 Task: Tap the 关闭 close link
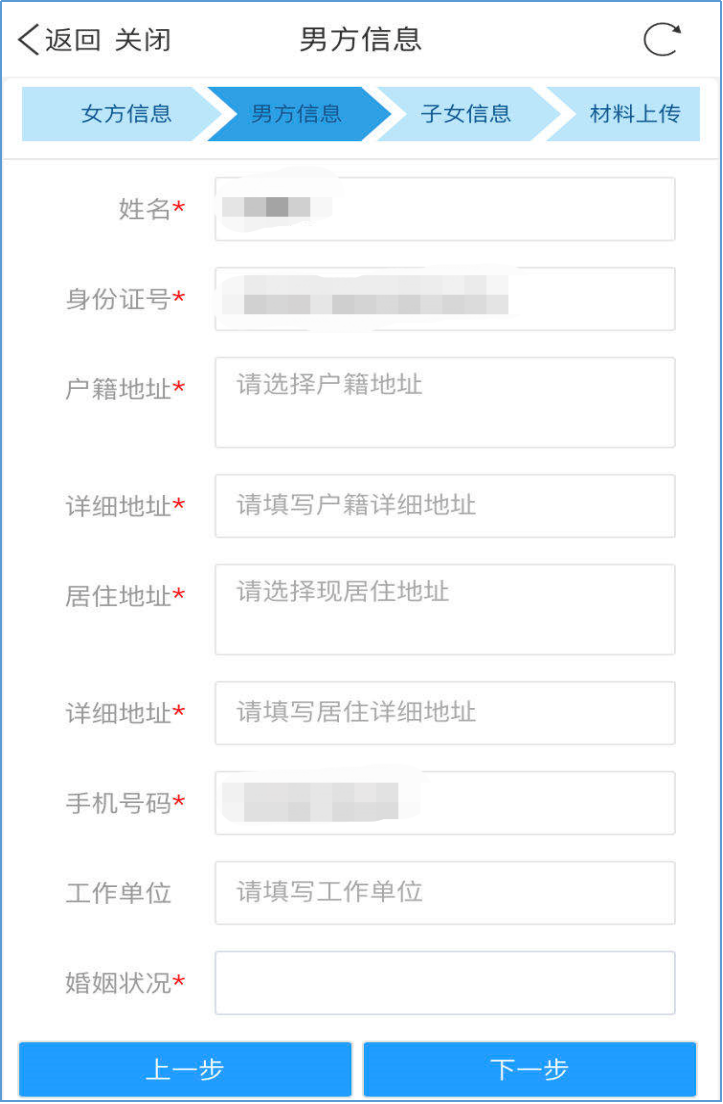(143, 40)
